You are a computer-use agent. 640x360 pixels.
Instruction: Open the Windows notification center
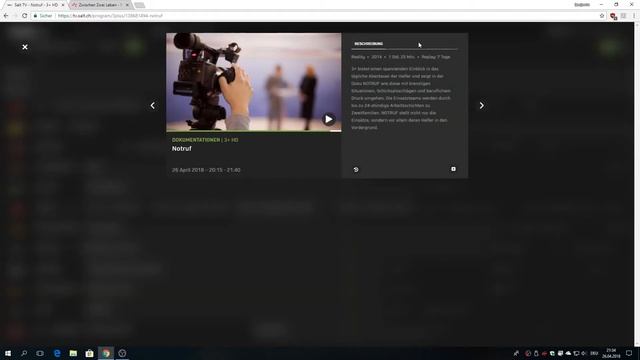[629, 353]
